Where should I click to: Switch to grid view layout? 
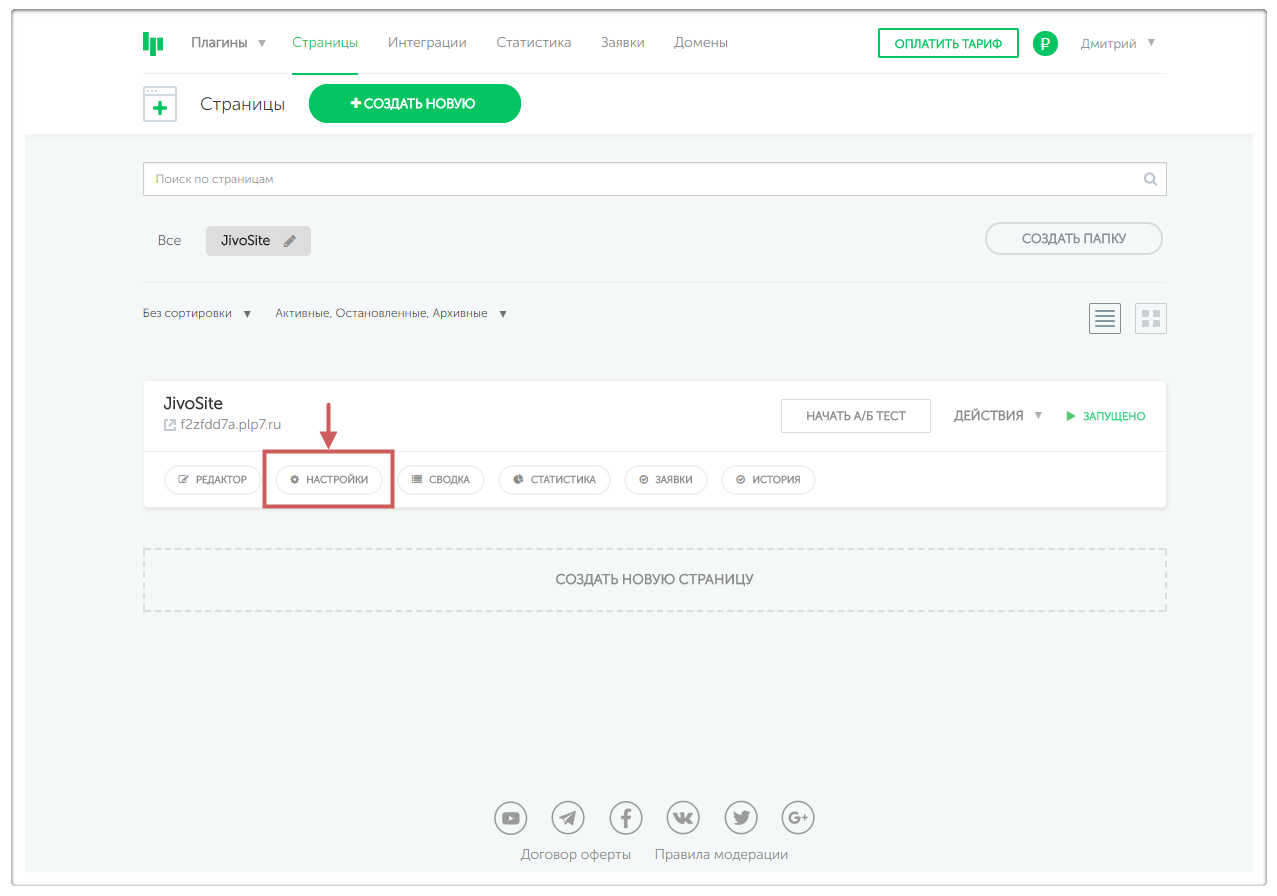[1151, 319]
